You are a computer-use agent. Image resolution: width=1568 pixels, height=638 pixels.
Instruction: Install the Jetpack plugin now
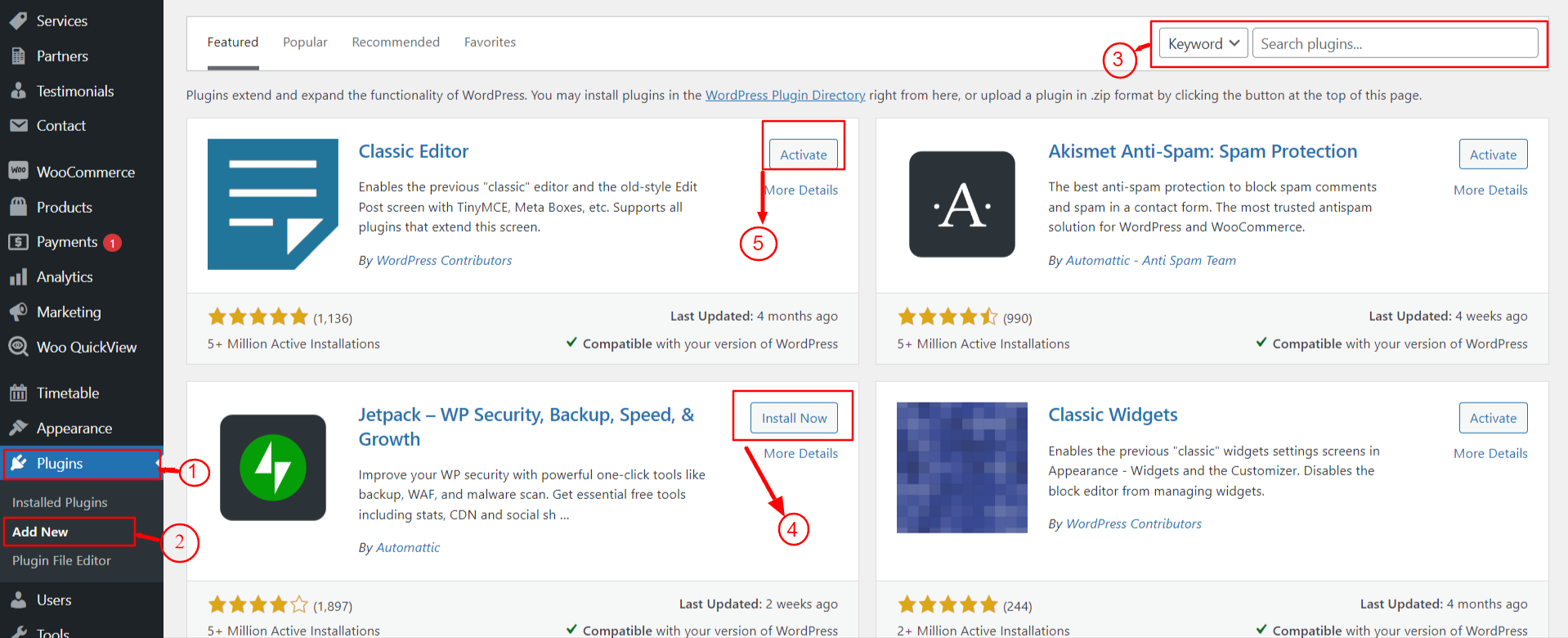(x=794, y=418)
